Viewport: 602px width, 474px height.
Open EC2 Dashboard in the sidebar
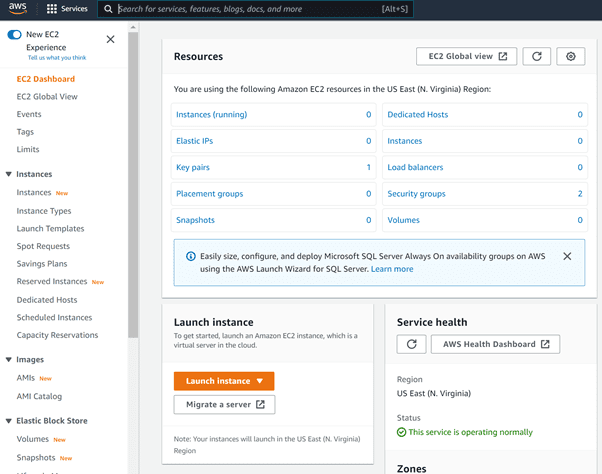coord(46,79)
